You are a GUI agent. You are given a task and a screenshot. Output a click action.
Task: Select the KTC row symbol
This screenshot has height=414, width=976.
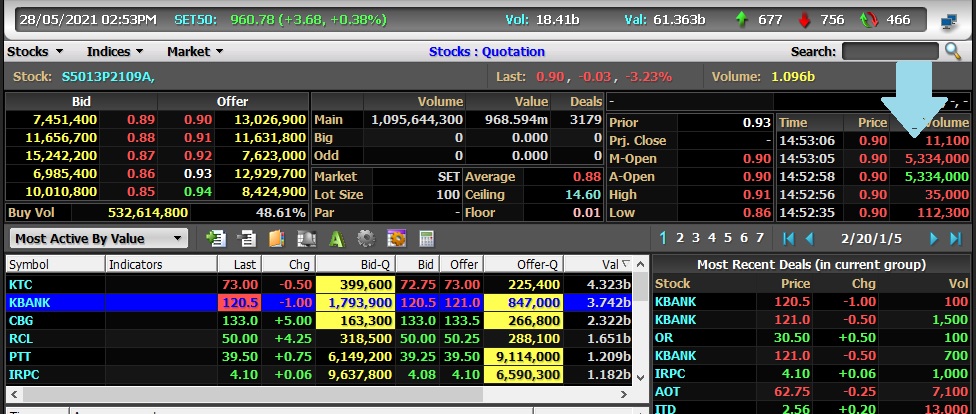point(21,285)
